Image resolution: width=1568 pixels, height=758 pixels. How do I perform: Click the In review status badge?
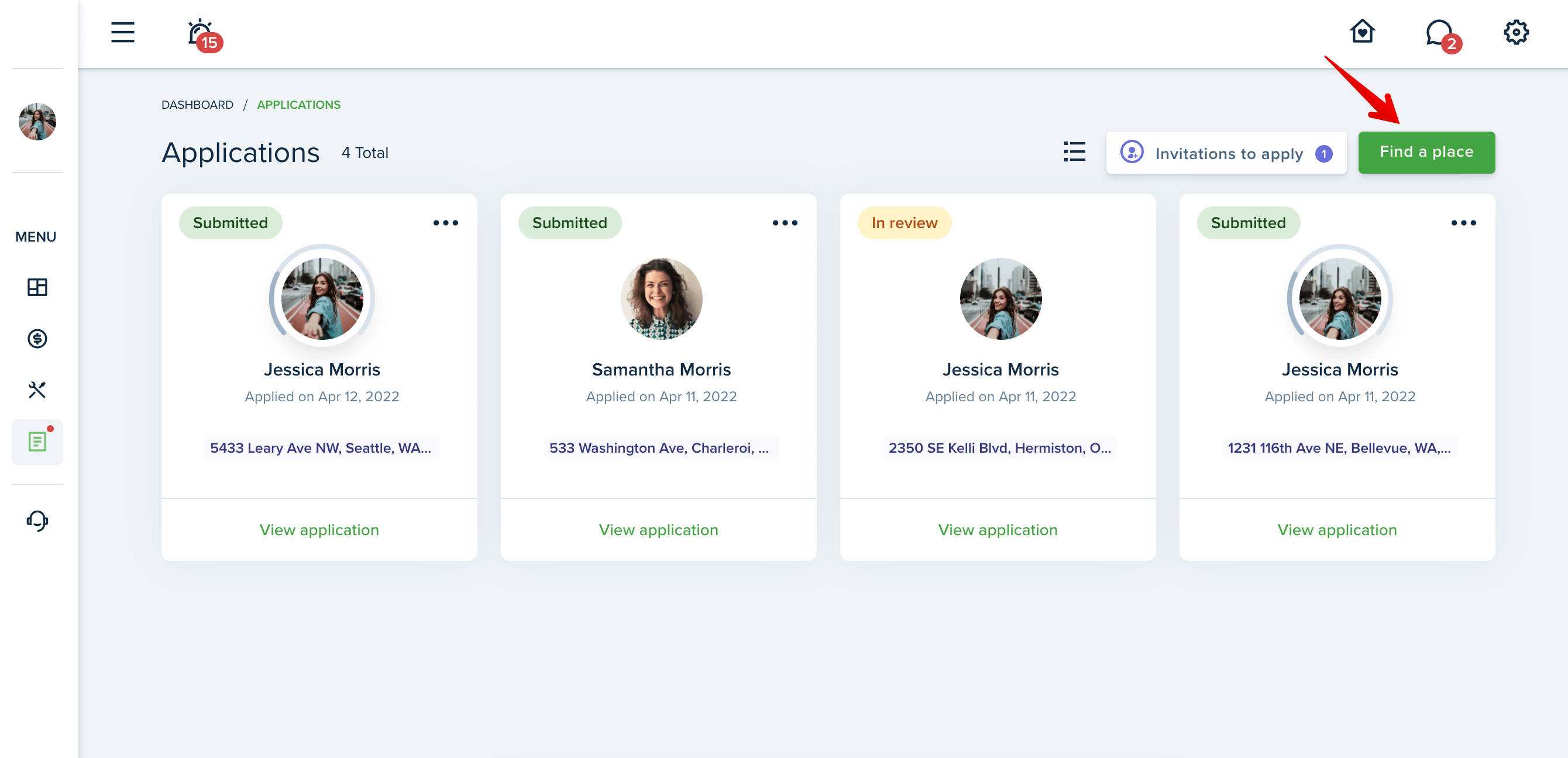click(904, 223)
